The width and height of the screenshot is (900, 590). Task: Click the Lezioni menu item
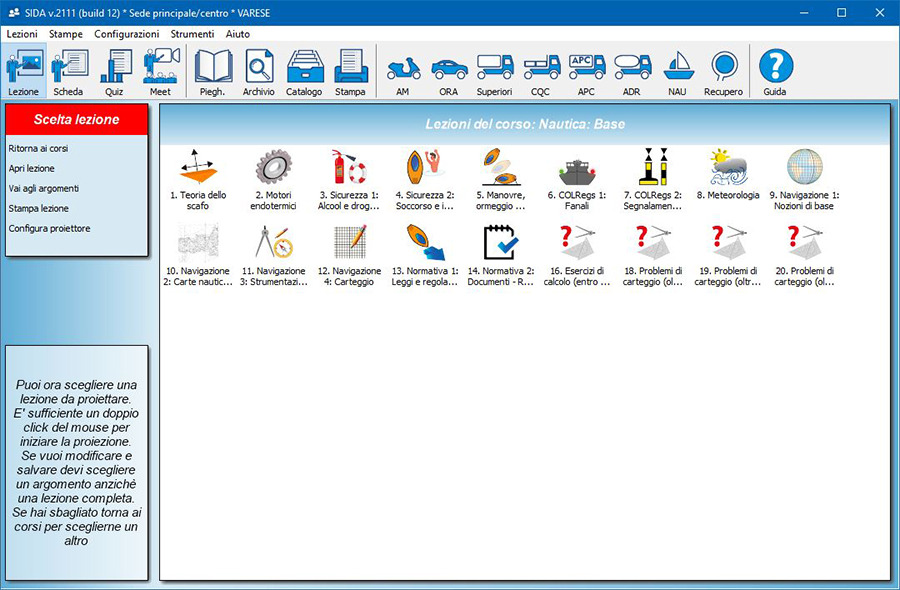pos(22,34)
